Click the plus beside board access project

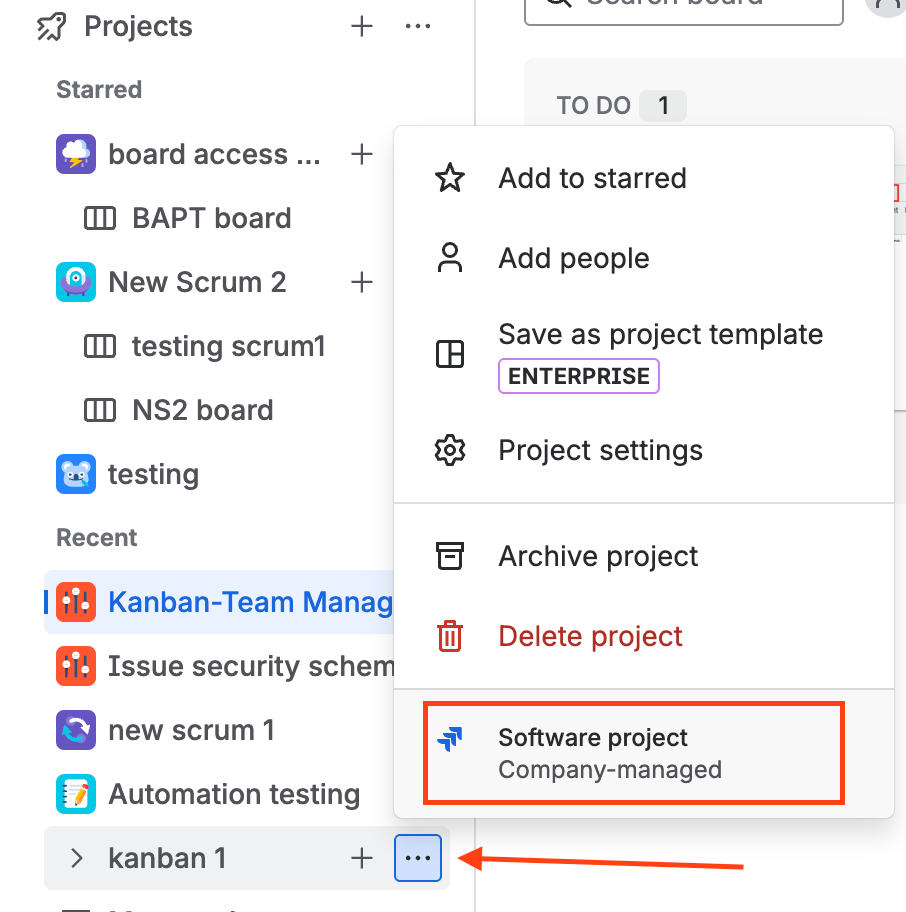[362, 154]
